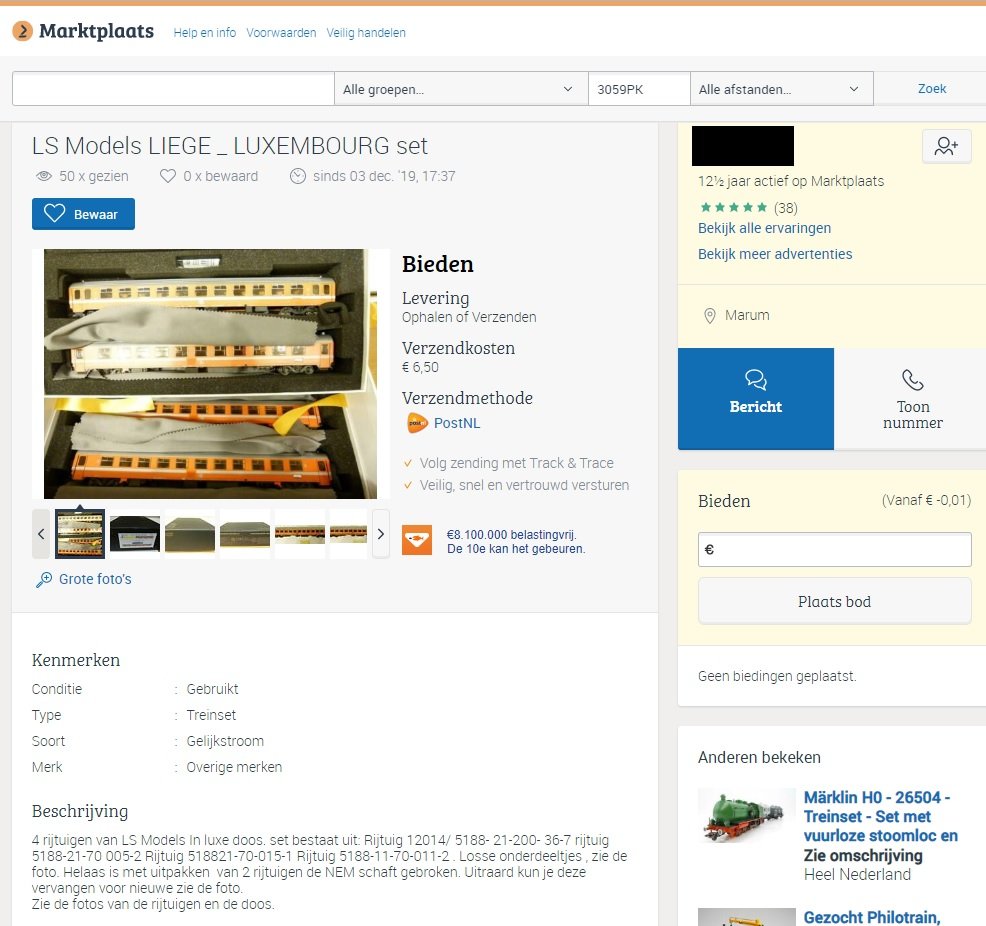The height and width of the screenshot is (926, 986).
Task: Click the PostNL shipping logo
Action: coord(417,423)
